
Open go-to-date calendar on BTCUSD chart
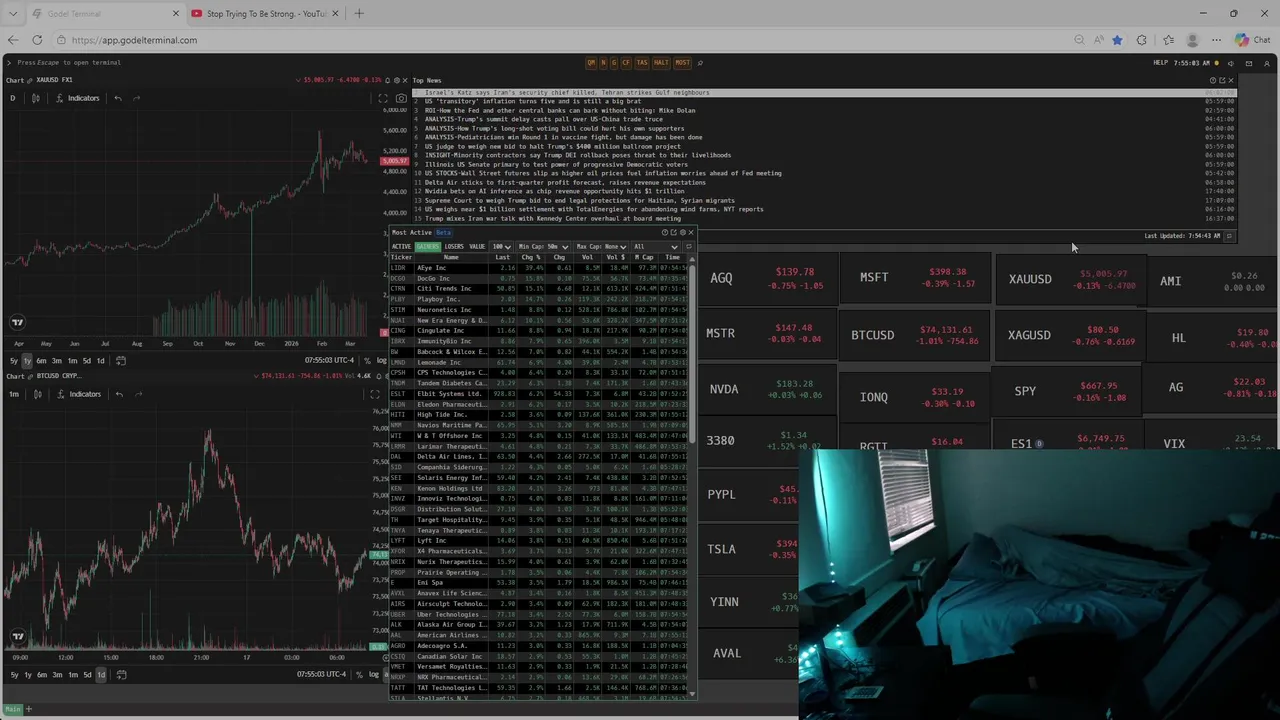[x=121, y=675]
